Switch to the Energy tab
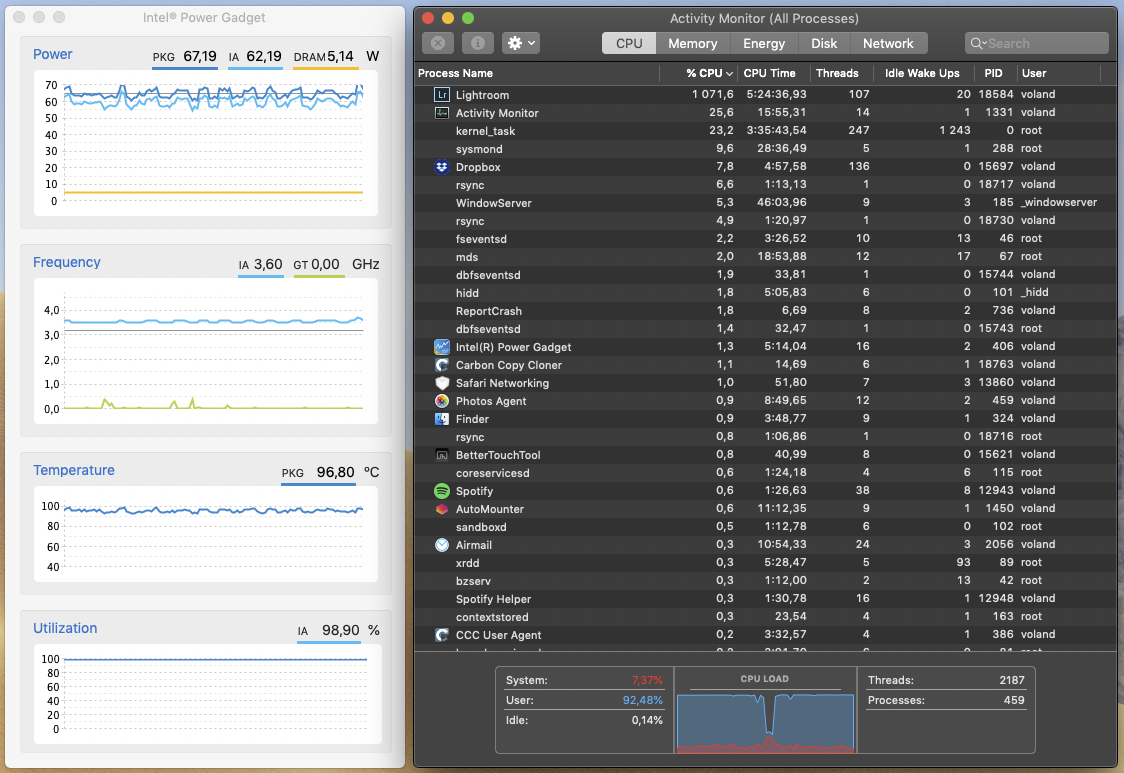Screen dimensions: 1124x773 tap(764, 43)
